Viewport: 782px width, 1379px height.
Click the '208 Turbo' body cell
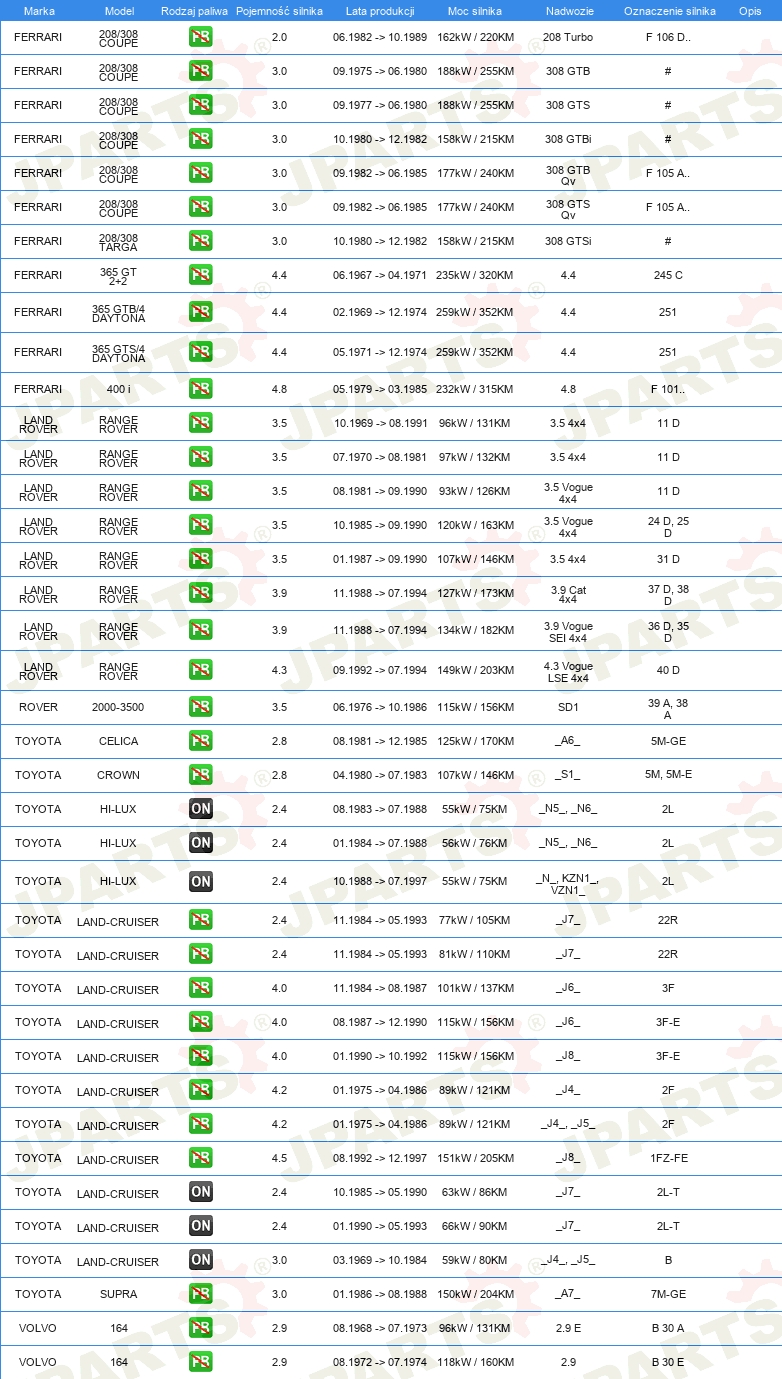[x=568, y=37]
